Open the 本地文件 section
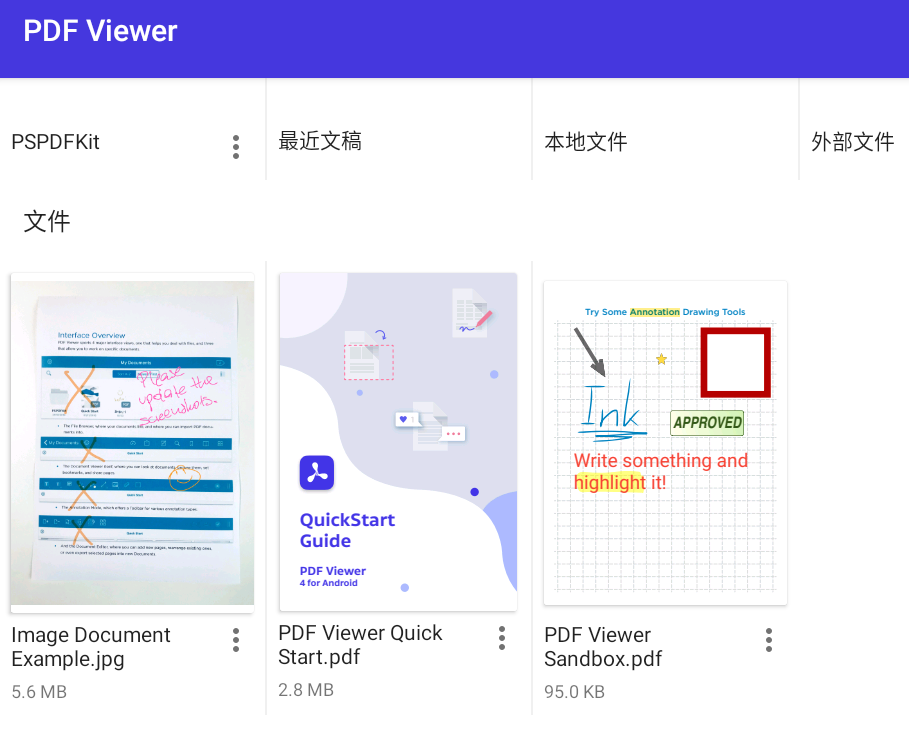This screenshot has width=909, height=736. click(586, 142)
